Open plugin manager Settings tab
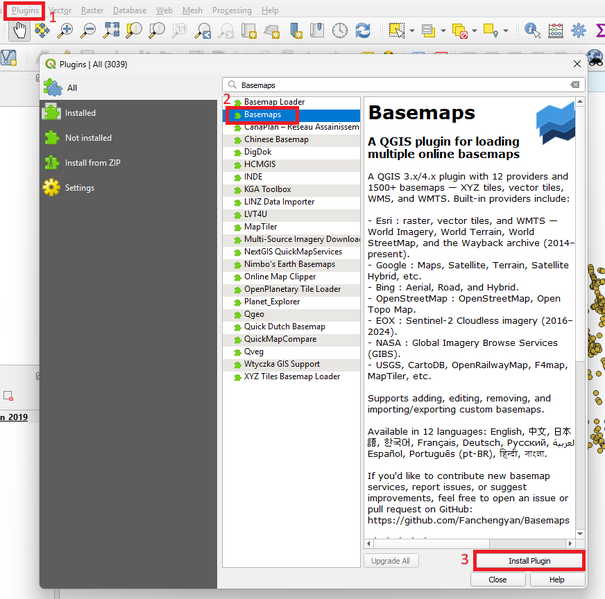605x599 pixels. tap(128, 188)
